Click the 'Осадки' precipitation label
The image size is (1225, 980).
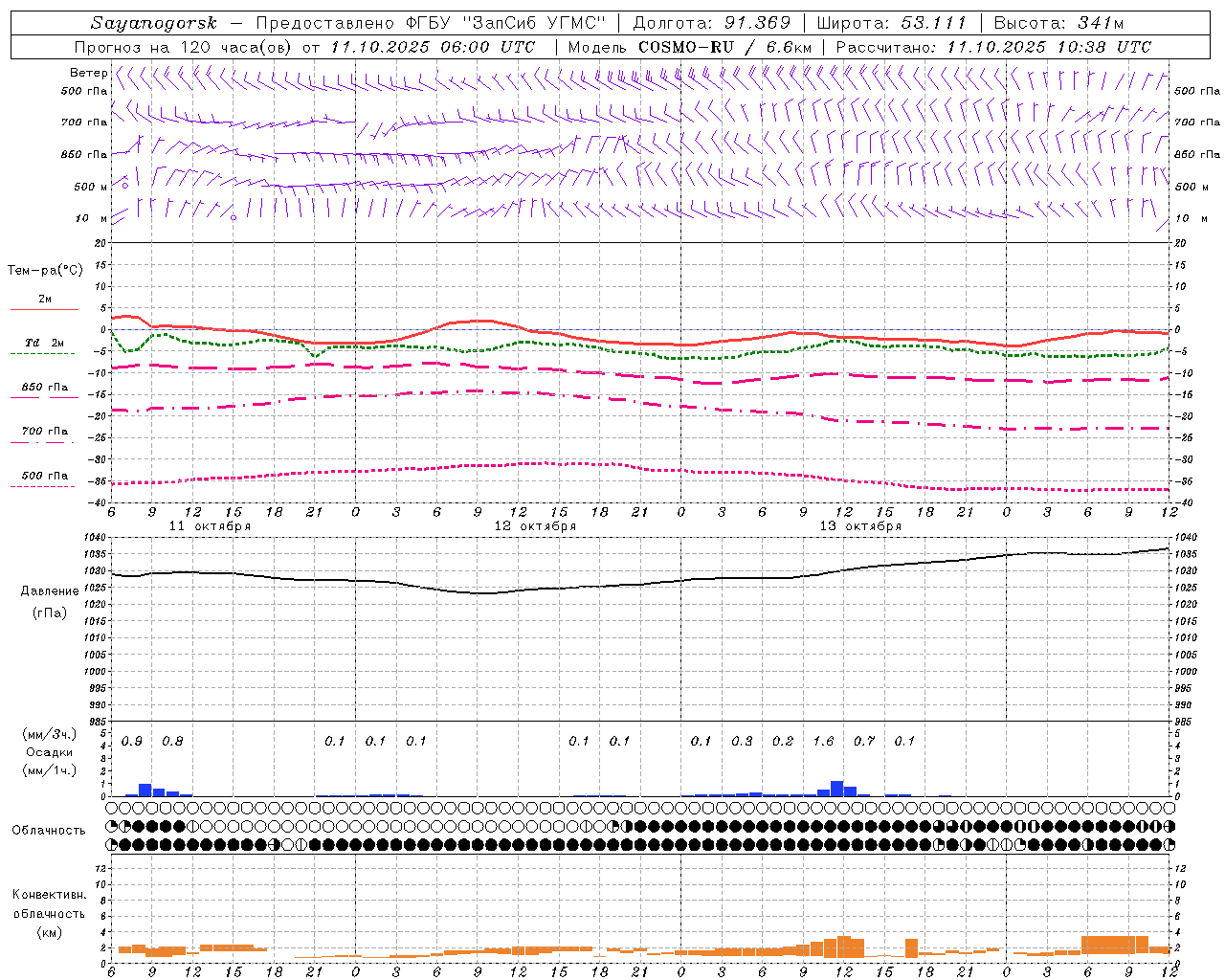point(50,752)
